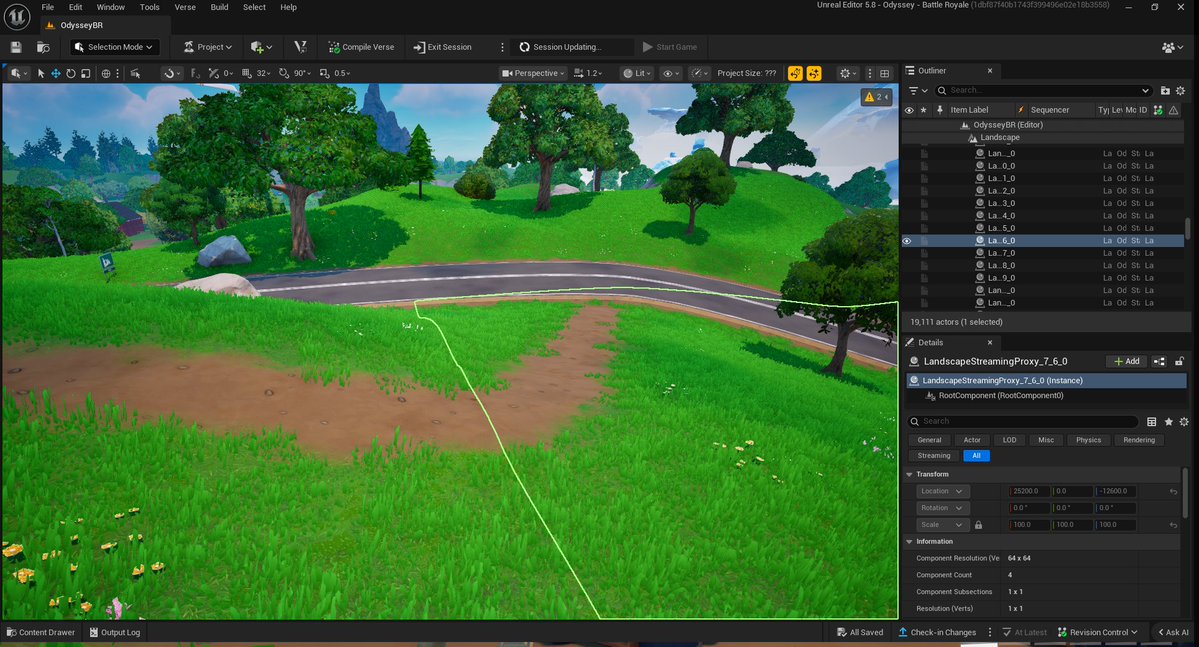
Task: Open the session users icon
Action: (1171, 47)
